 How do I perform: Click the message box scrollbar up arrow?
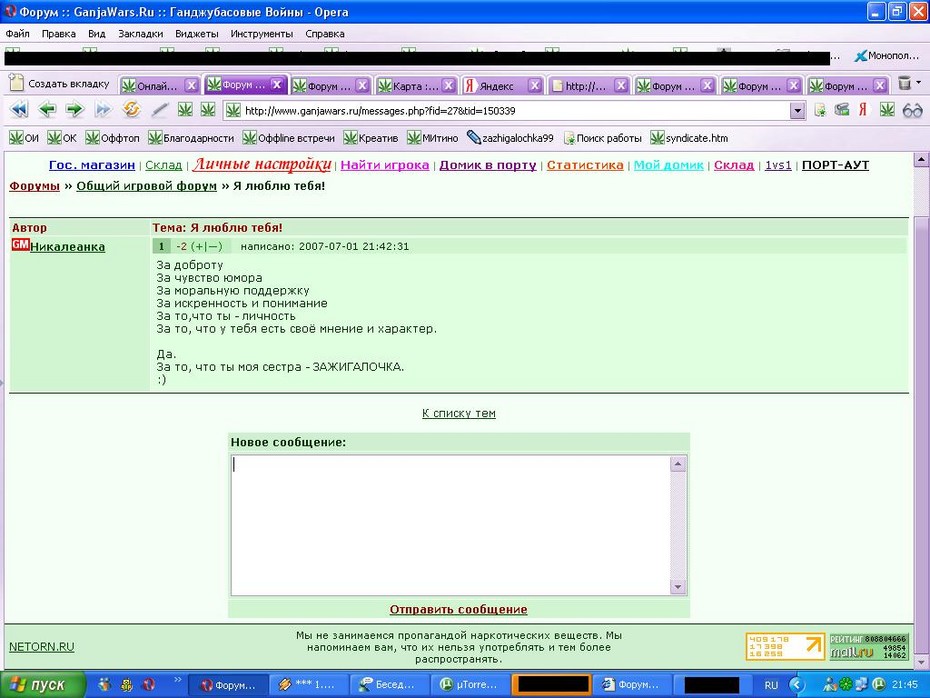point(678,464)
